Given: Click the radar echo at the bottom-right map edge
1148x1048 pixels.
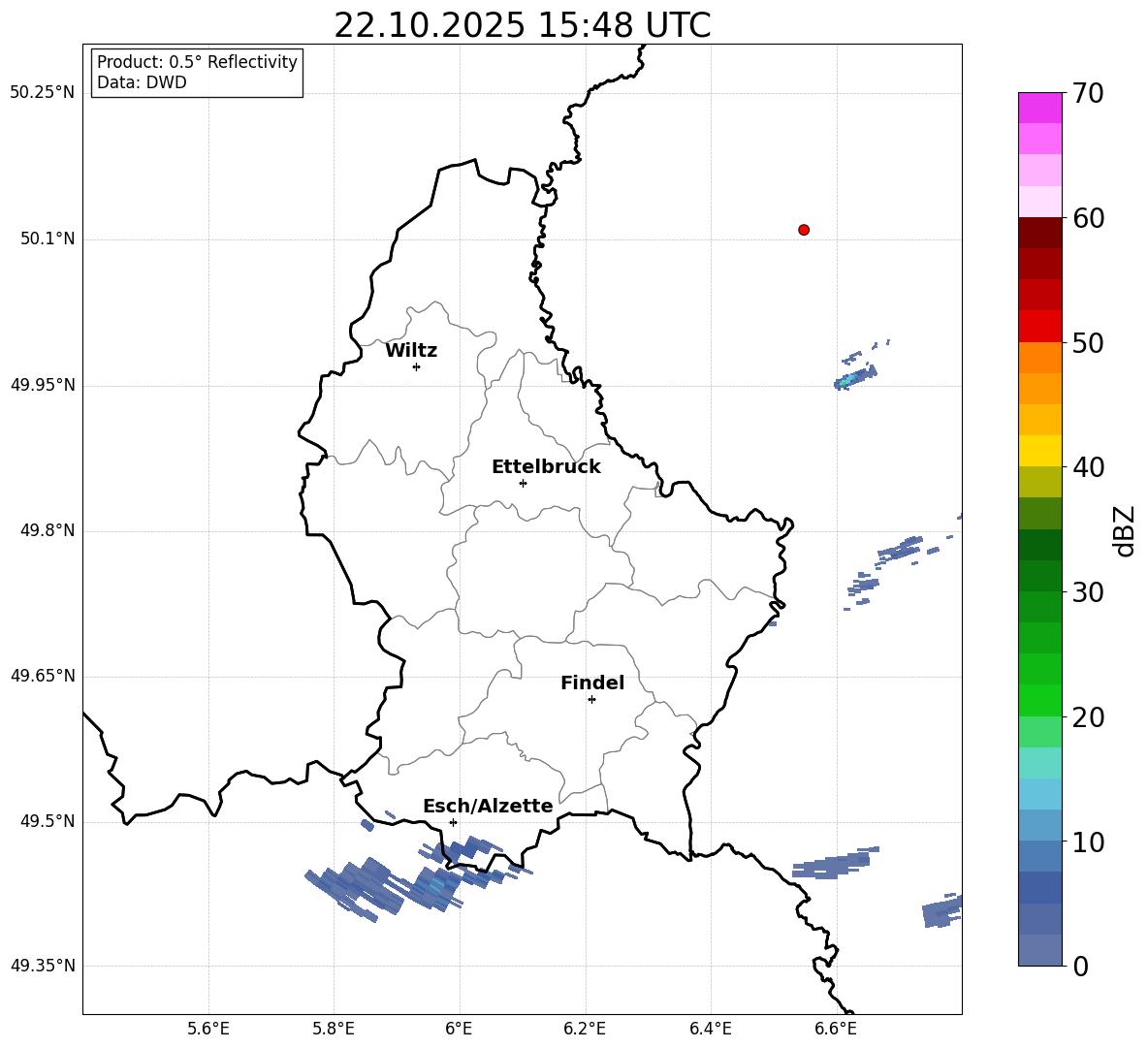Looking at the screenshot, I should 942,911.
